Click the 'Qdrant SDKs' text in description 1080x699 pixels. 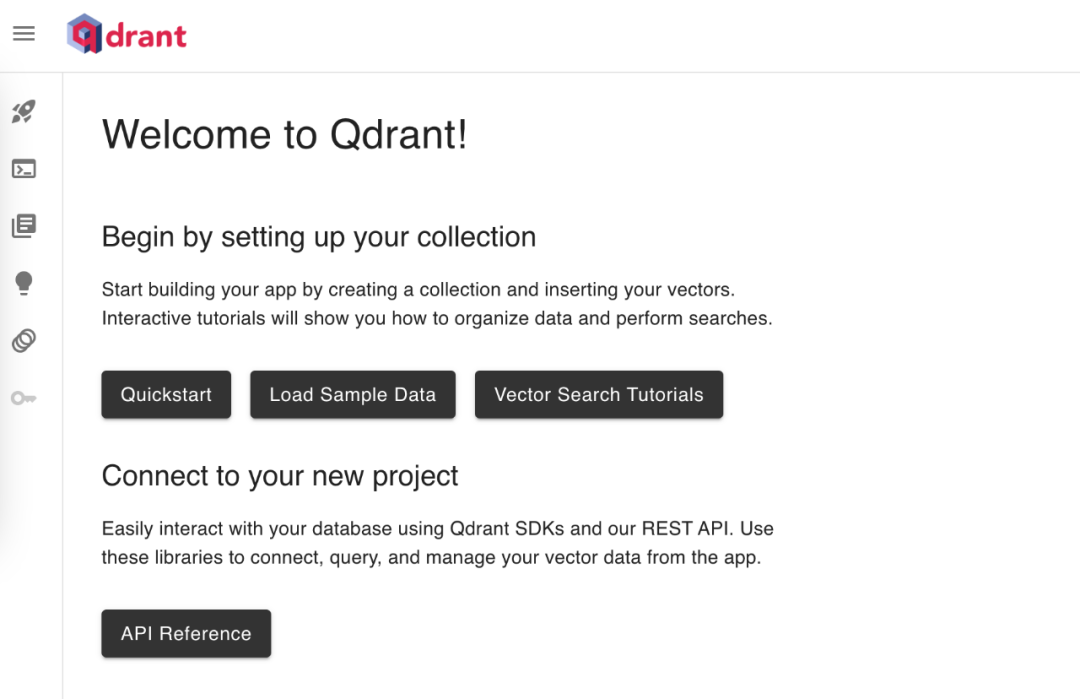(502, 528)
